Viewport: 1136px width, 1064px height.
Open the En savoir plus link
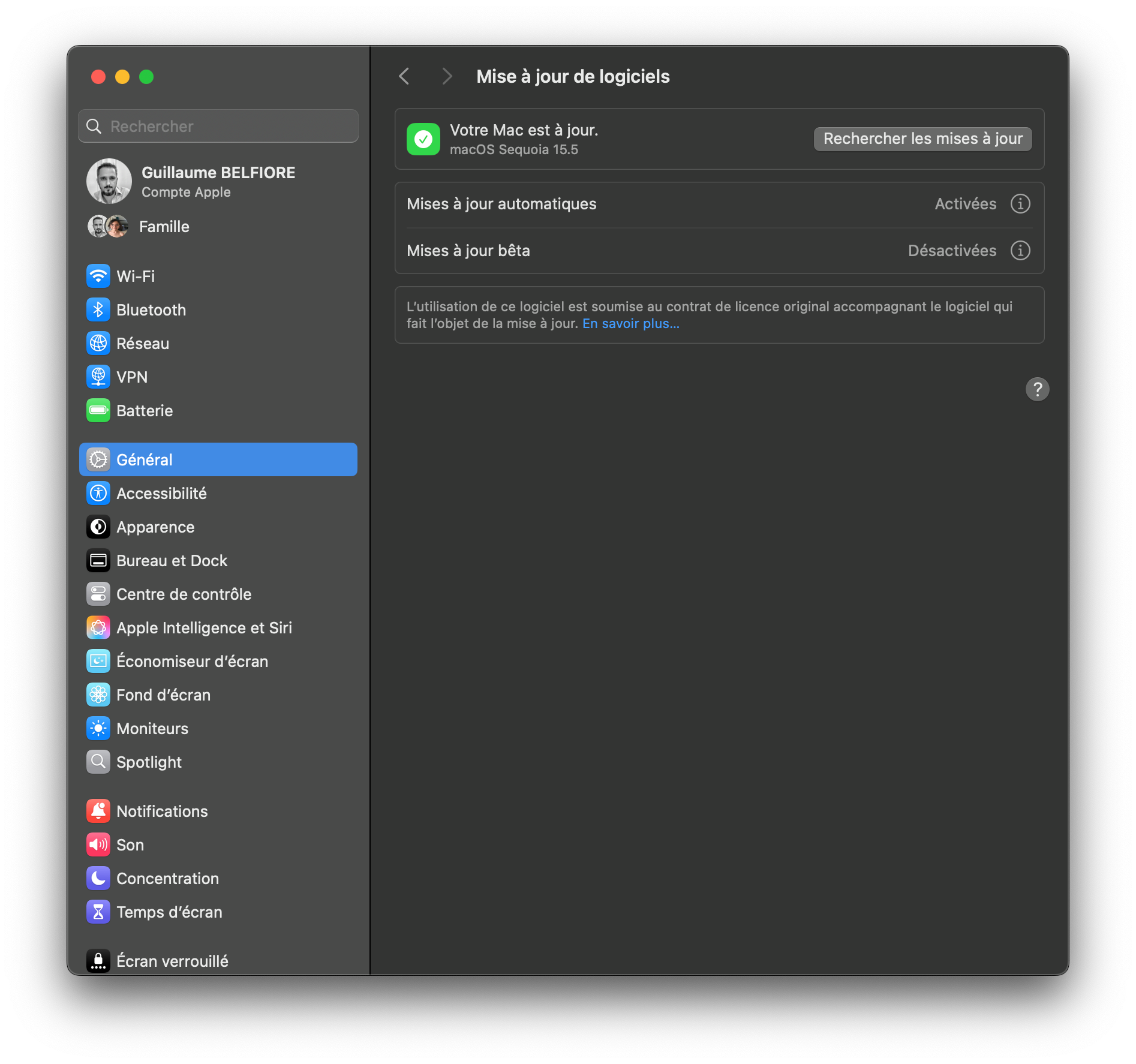(630, 323)
